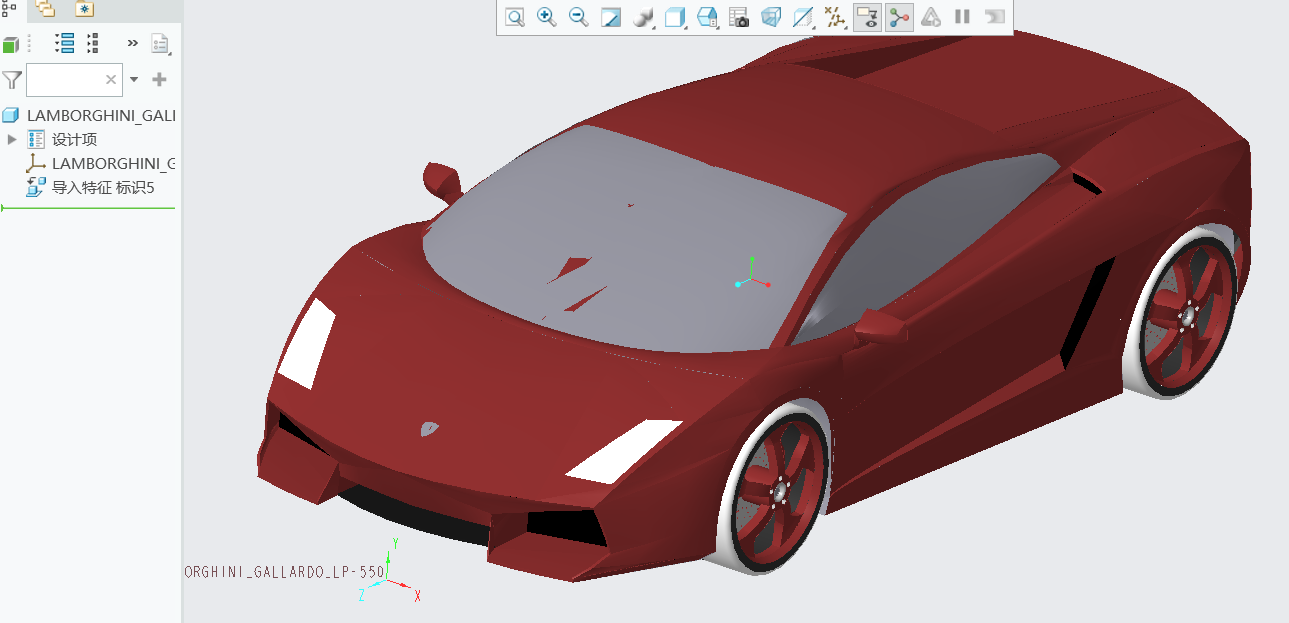This screenshot has width=1289, height=623.
Task: Click the simulation display triangle icon
Action: [931, 17]
